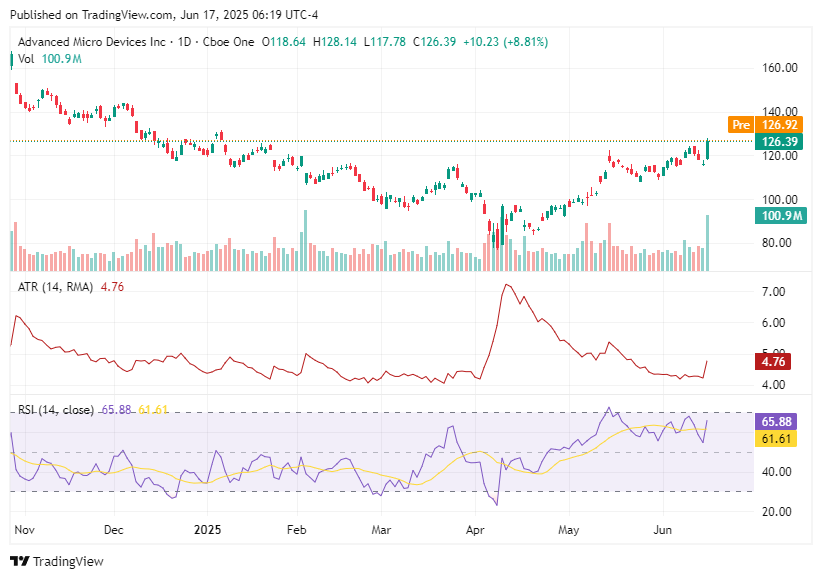Click the 20.00 RSI axis label
Image resolution: width=822 pixels, height=579 pixels.
776,512
